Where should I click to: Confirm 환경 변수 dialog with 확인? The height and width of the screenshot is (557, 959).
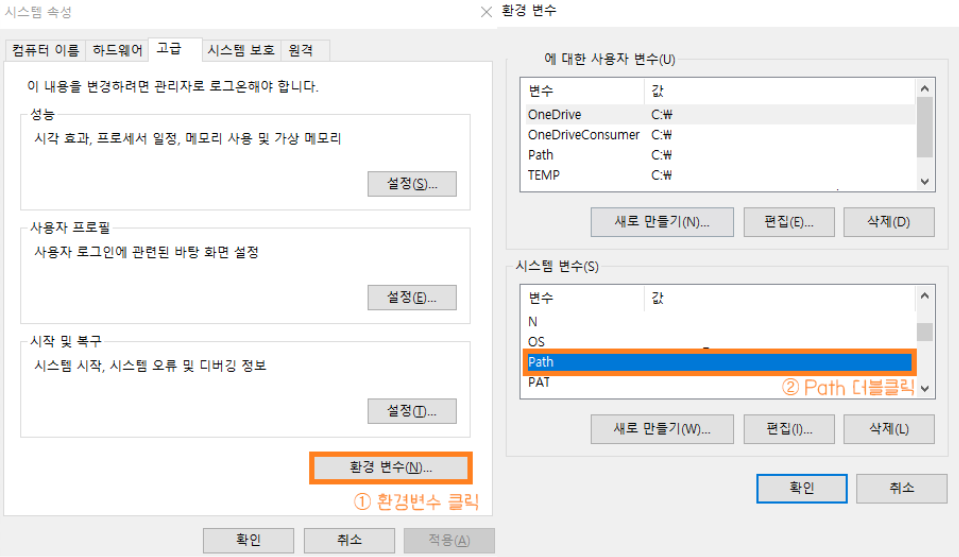[802, 489]
